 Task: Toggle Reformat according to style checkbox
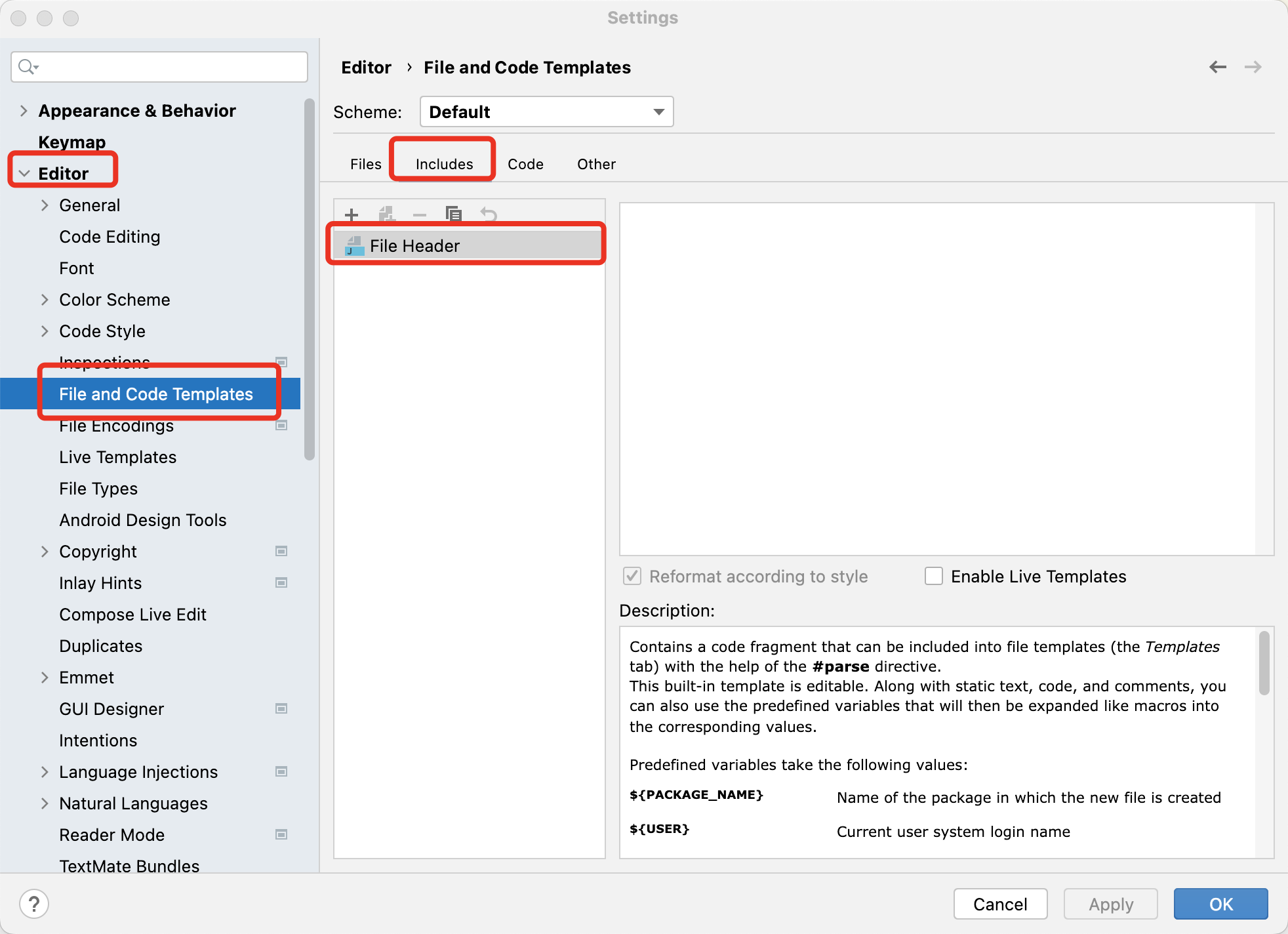tap(632, 576)
